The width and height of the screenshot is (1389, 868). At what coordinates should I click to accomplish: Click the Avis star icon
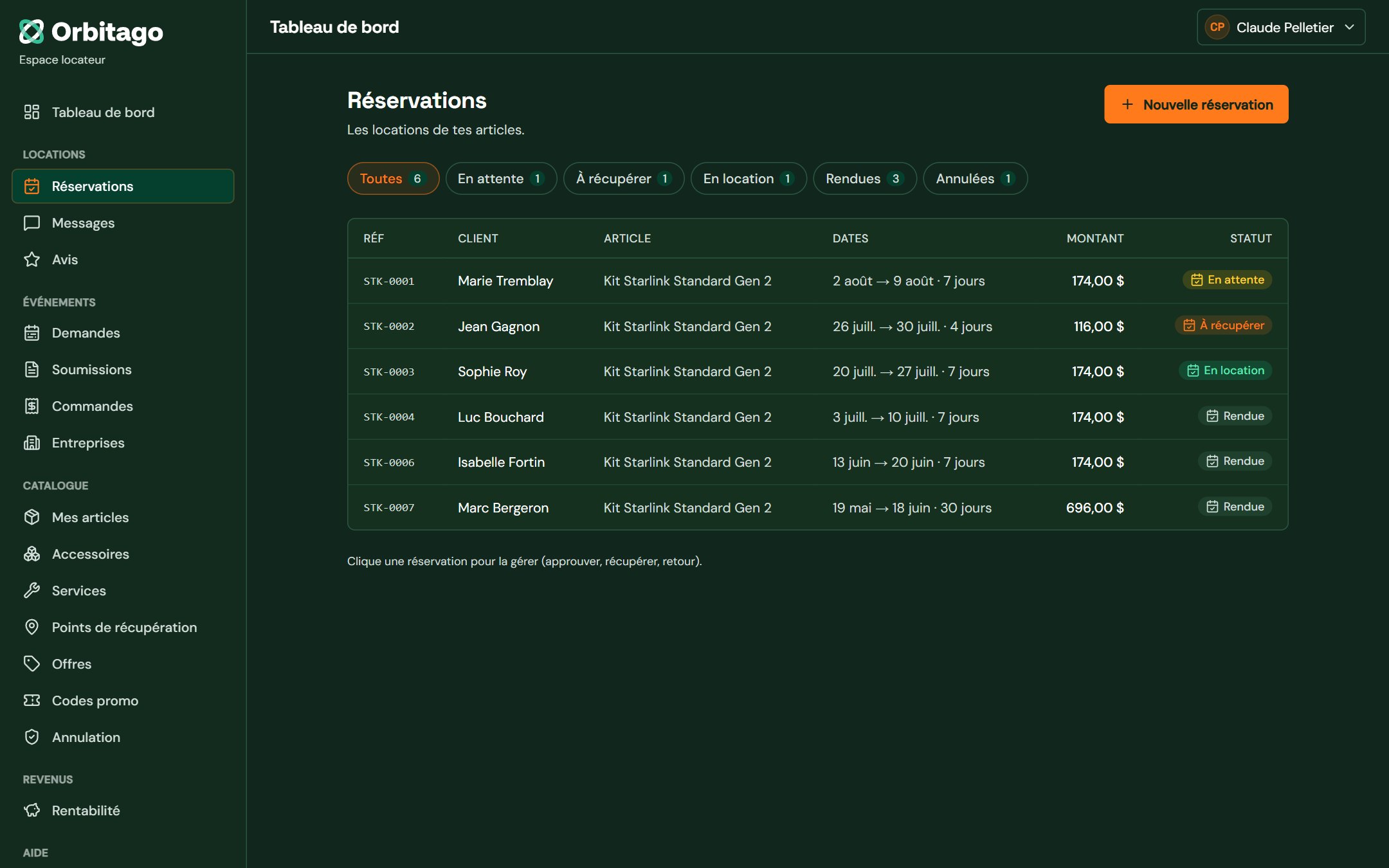coord(32,260)
